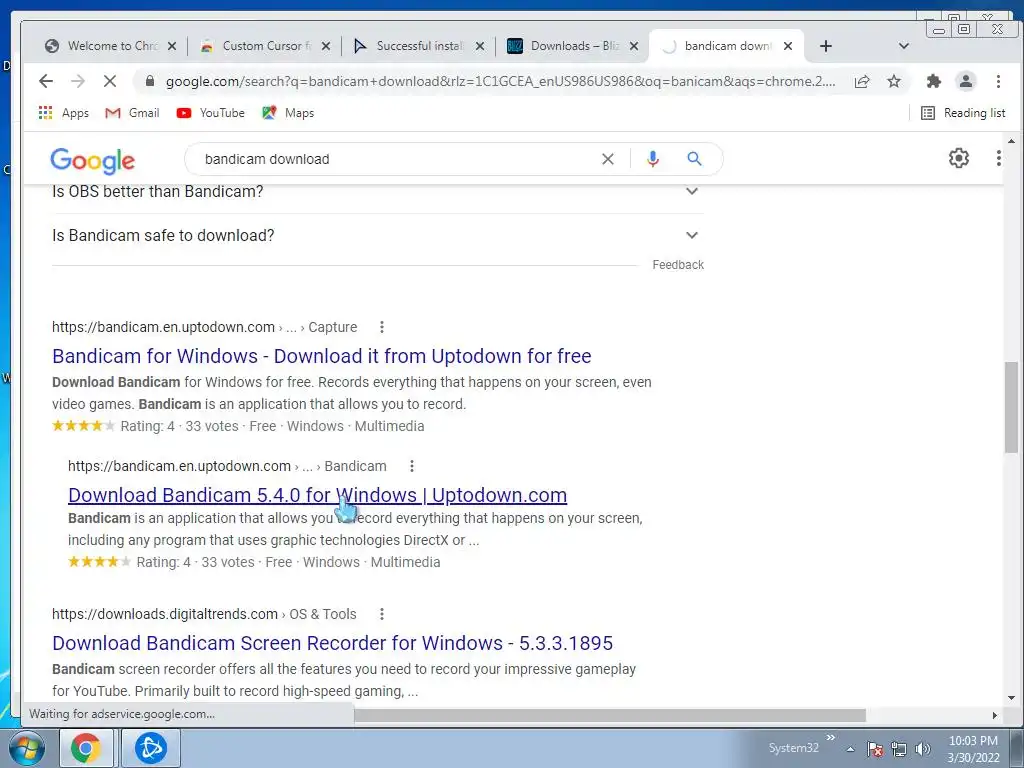Clear the search box with X

click(607, 159)
